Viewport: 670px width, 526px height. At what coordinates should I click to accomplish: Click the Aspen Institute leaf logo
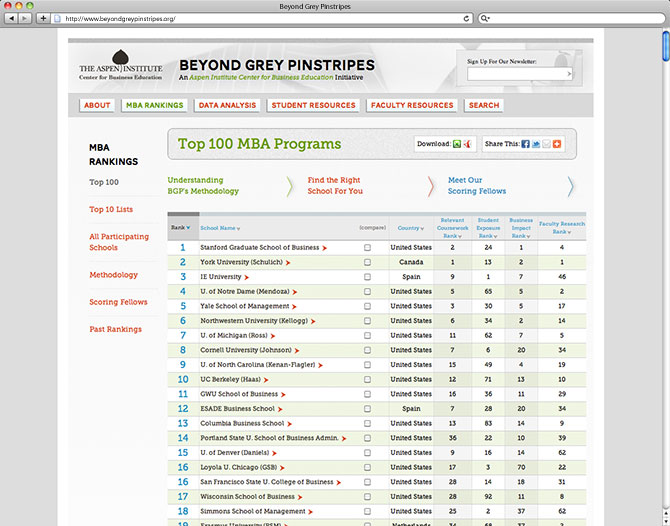click(x=120, y=58)
